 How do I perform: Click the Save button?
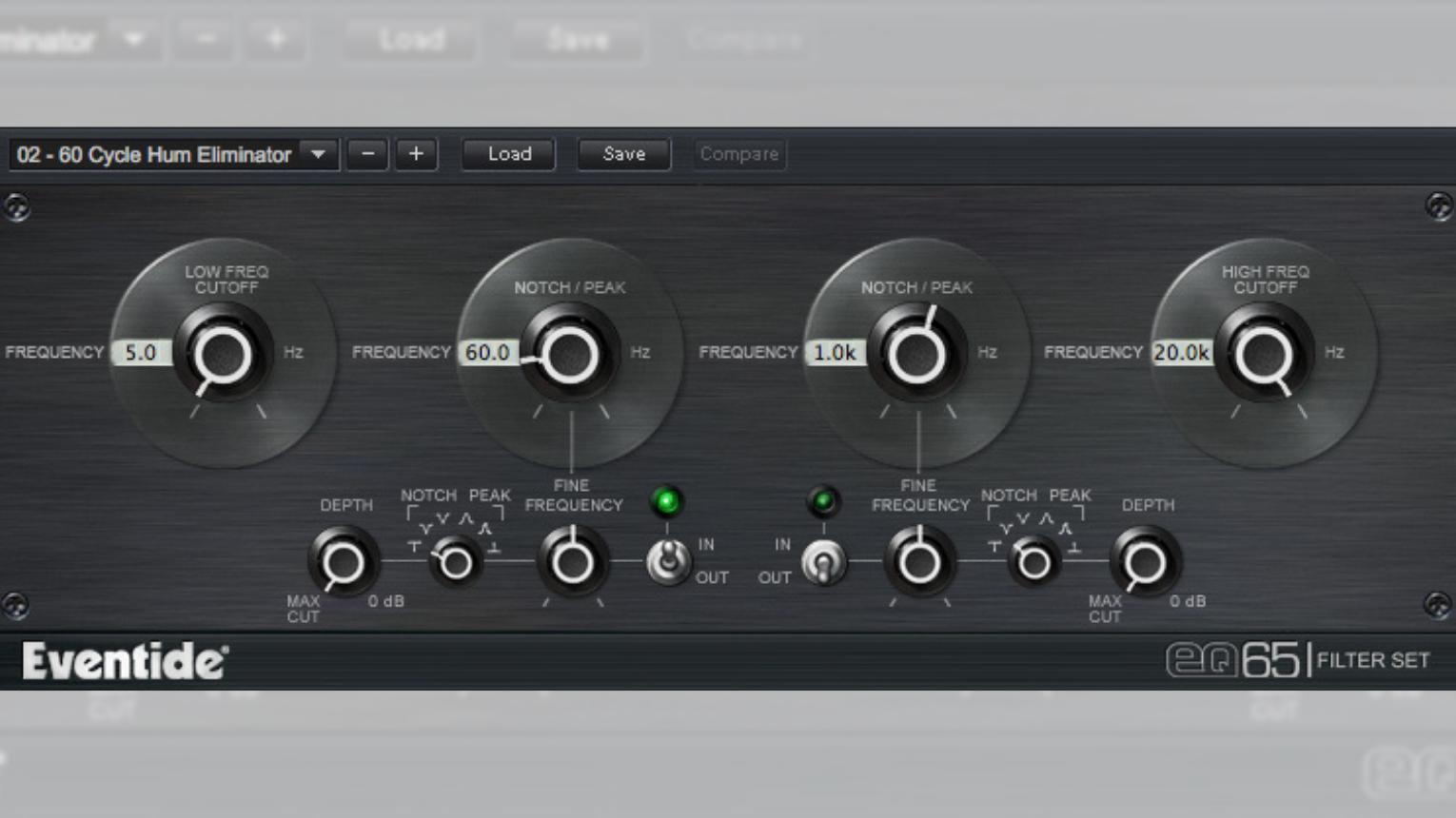click(623, 154)
